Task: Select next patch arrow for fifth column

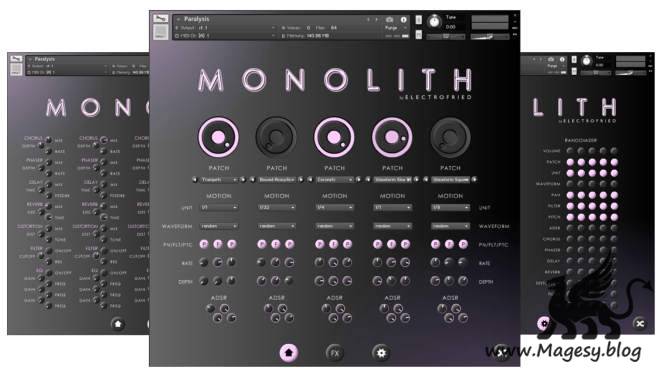Action: pos(474,180)
